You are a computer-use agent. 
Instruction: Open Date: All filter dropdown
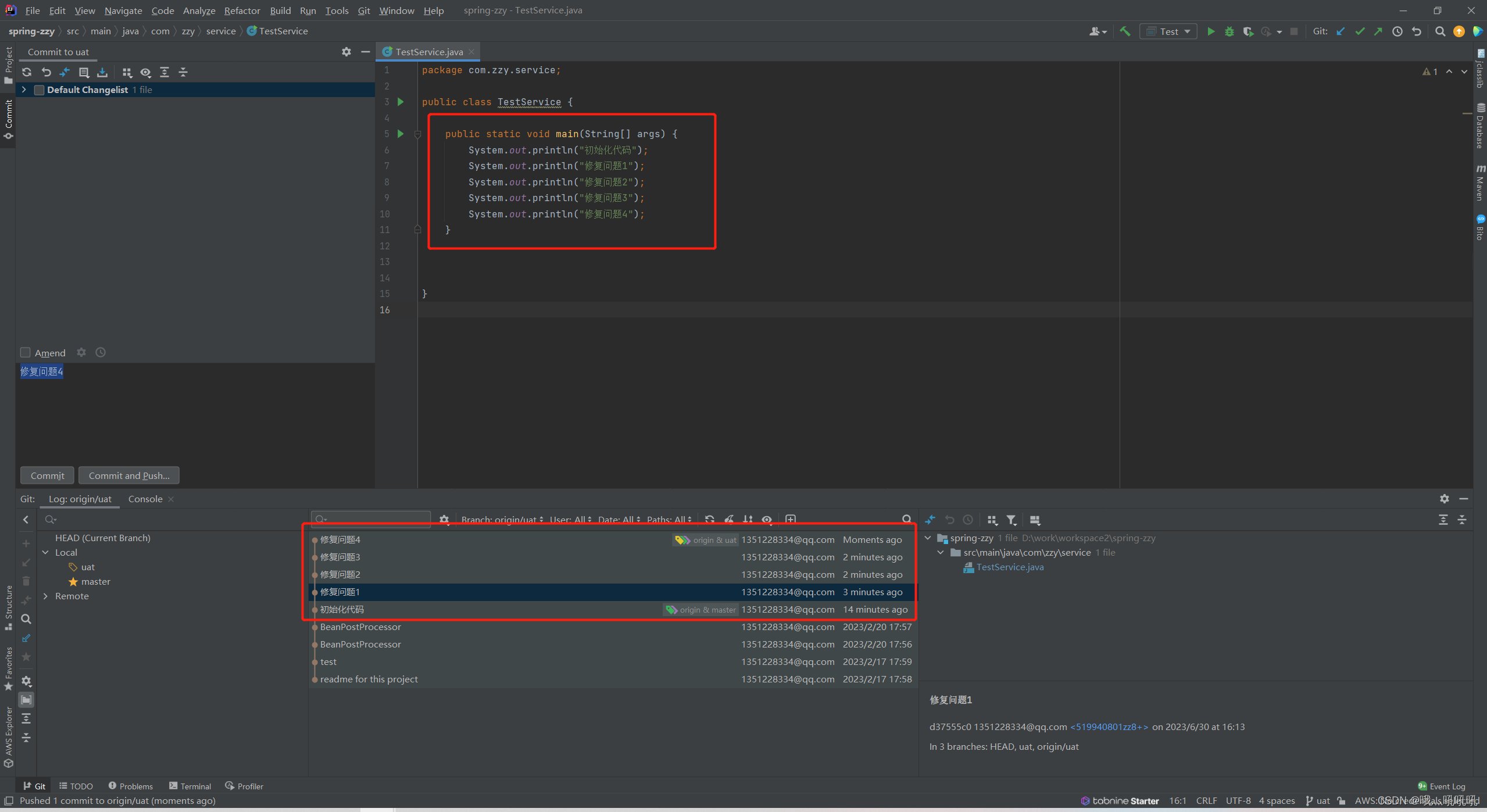click(619, 519)
